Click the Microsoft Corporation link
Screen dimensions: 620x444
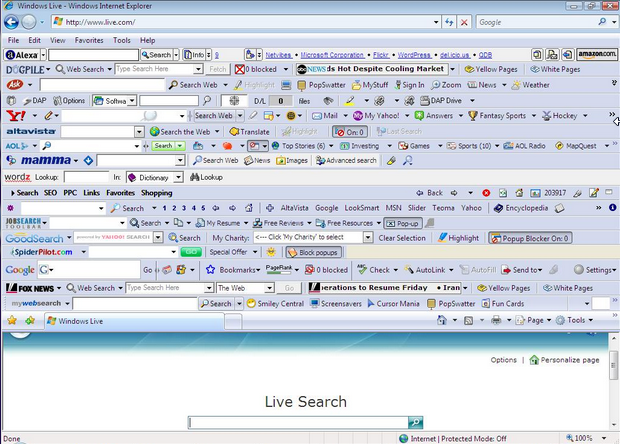tap(332, 55)
